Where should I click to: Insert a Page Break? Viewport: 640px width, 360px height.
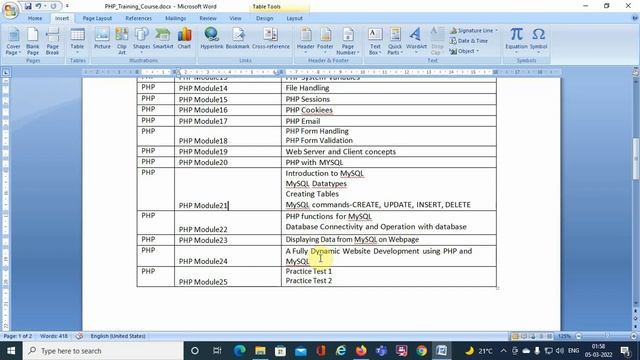point(52,41)
